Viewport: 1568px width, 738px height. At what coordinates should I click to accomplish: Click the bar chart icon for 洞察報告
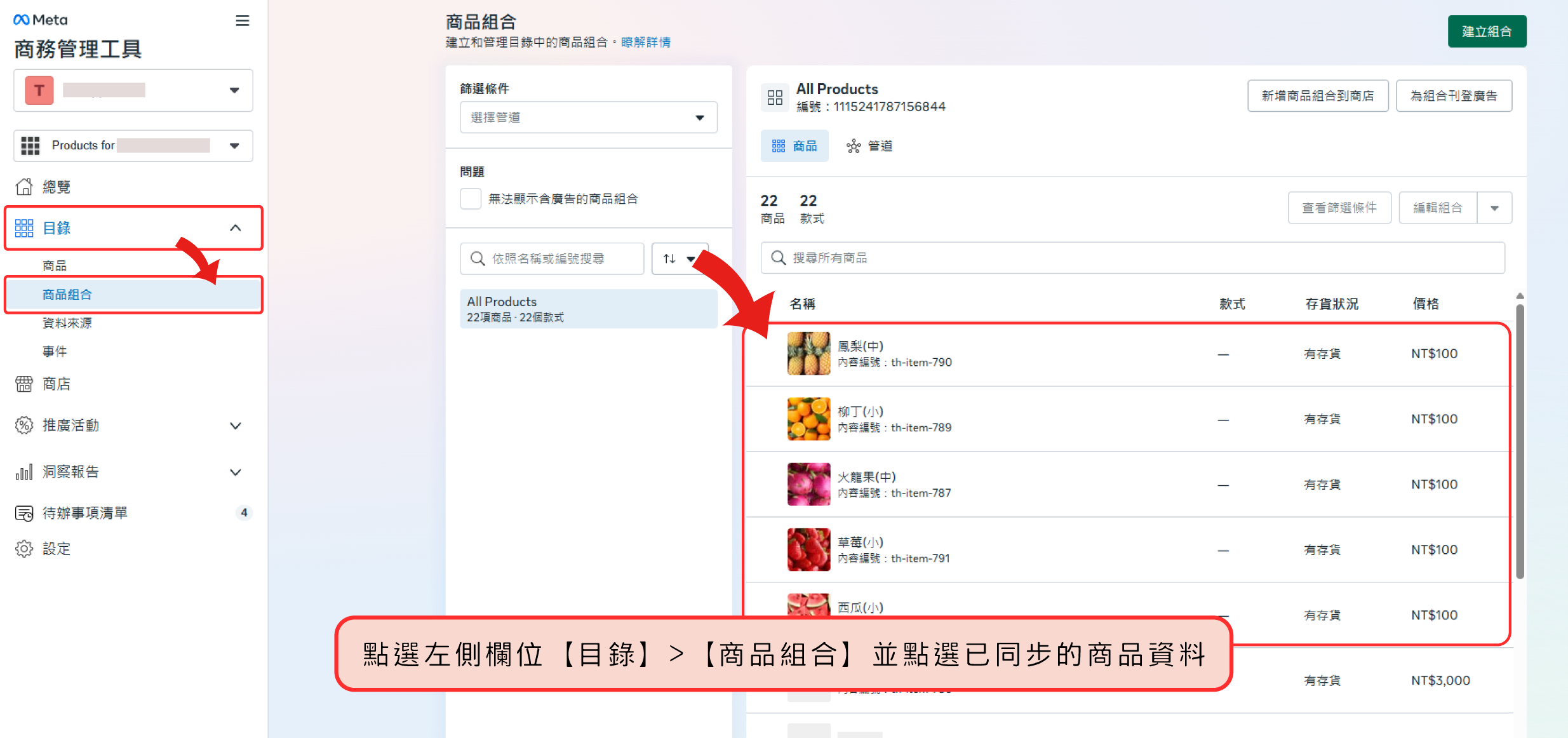tap(24, 472)
